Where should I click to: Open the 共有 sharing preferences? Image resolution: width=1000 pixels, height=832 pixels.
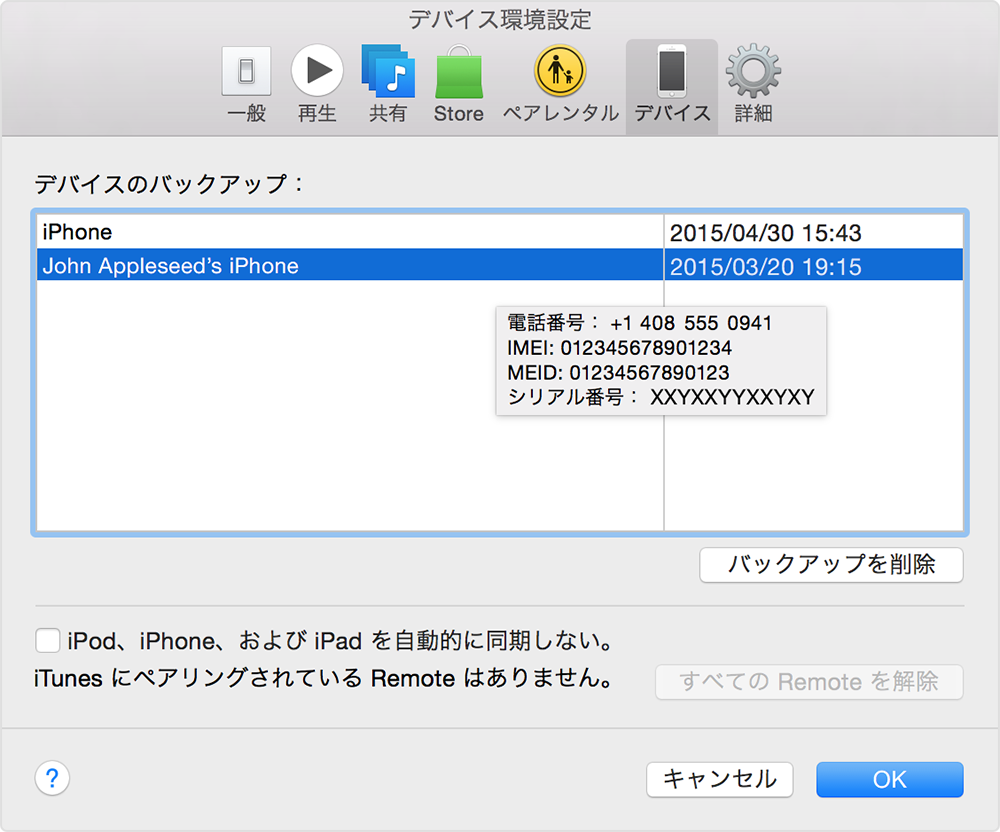click(388, 71)
